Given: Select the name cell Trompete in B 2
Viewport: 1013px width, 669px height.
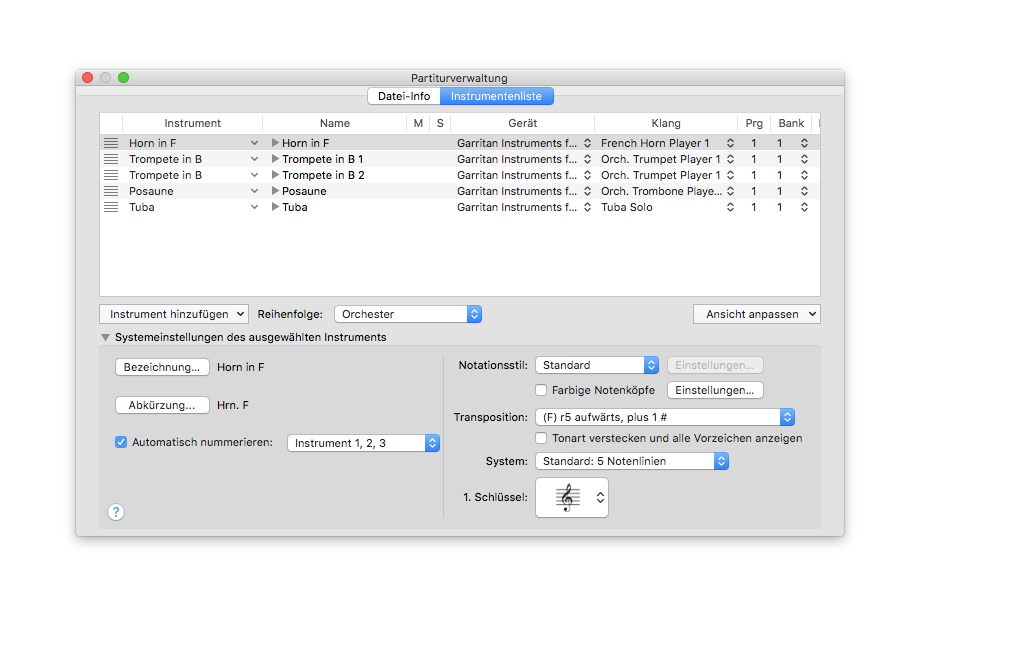Looking at the screenshot, I should coord(323,175).
